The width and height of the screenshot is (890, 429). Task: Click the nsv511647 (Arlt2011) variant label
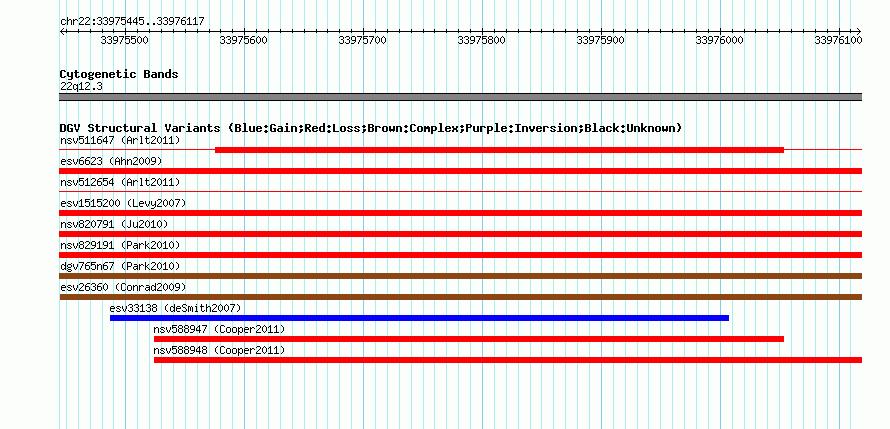click(x=120, y=140)
